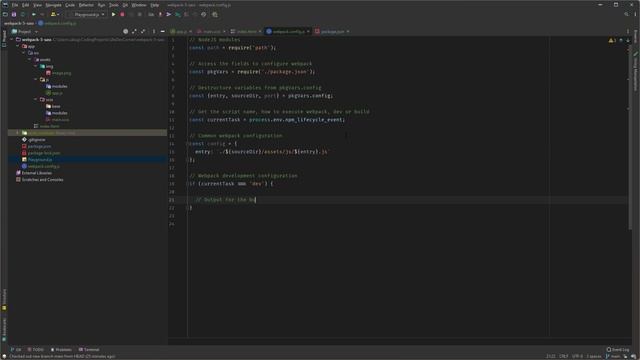Toggle the Structure side tab on left
Screen dimensions: 640x360
click(4, 300)
